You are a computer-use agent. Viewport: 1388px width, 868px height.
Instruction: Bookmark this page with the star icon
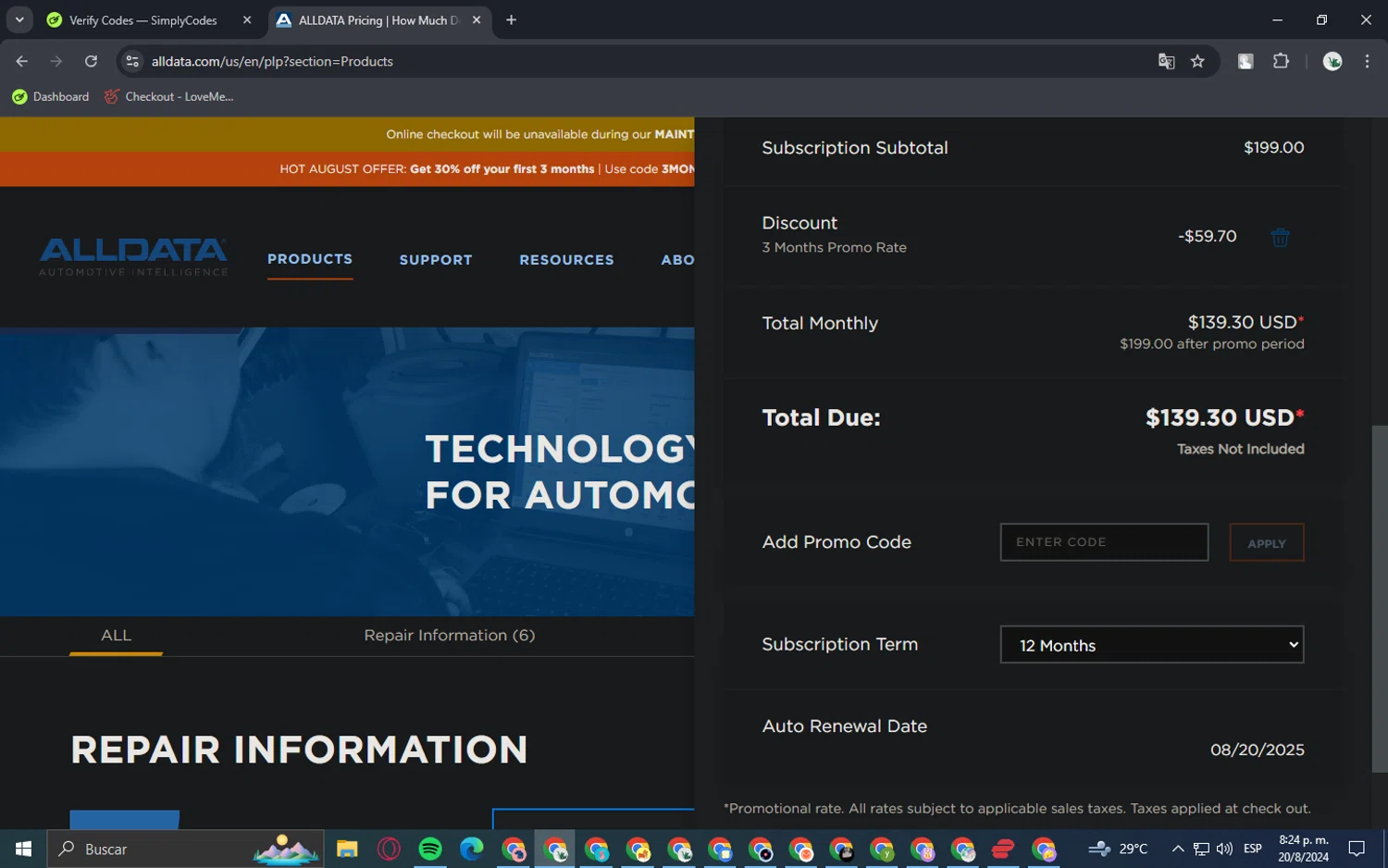coord(1197,61)
